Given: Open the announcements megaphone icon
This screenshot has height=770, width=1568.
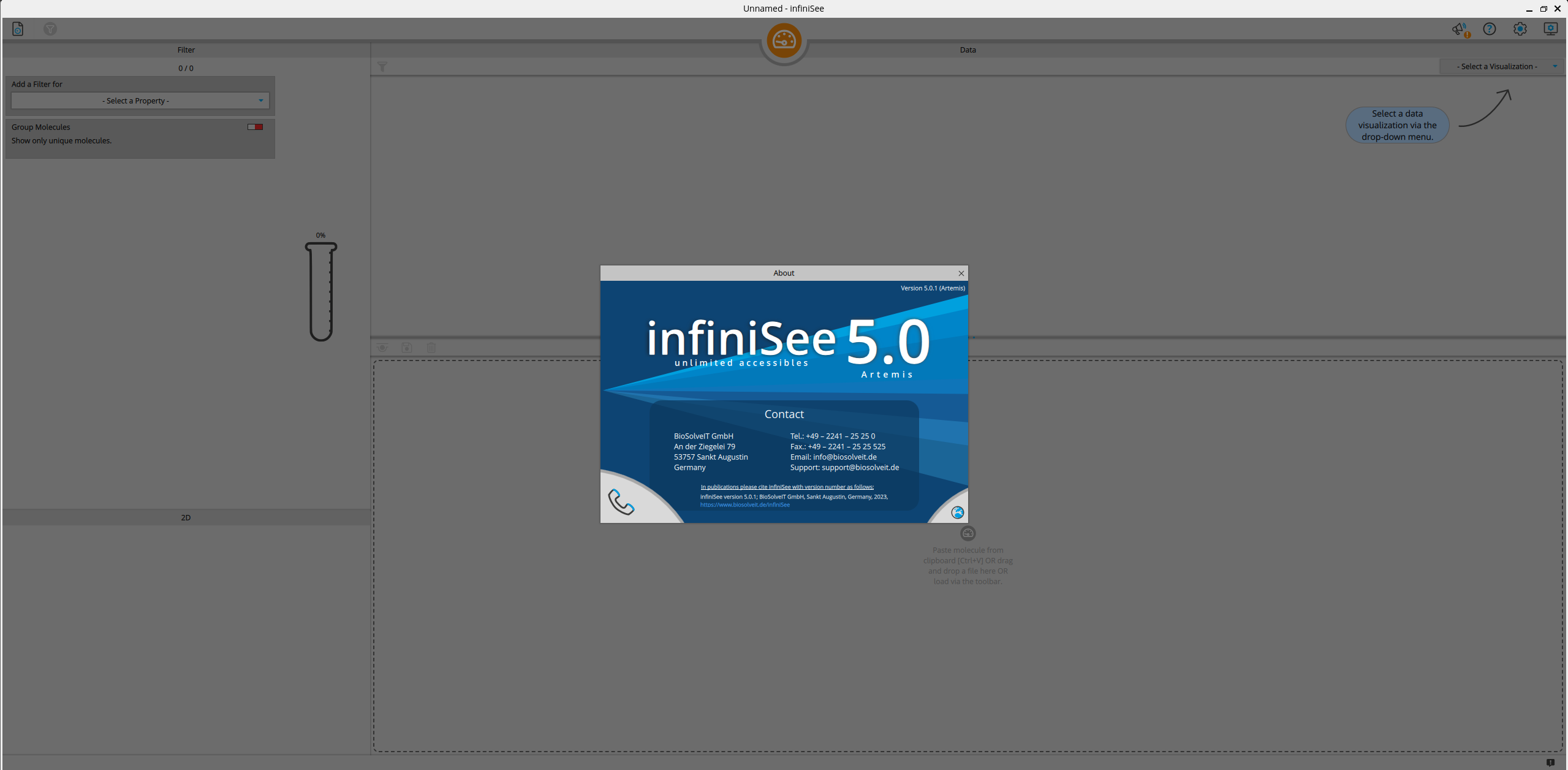Looking at the screenshot, I should coord(1461,29).
